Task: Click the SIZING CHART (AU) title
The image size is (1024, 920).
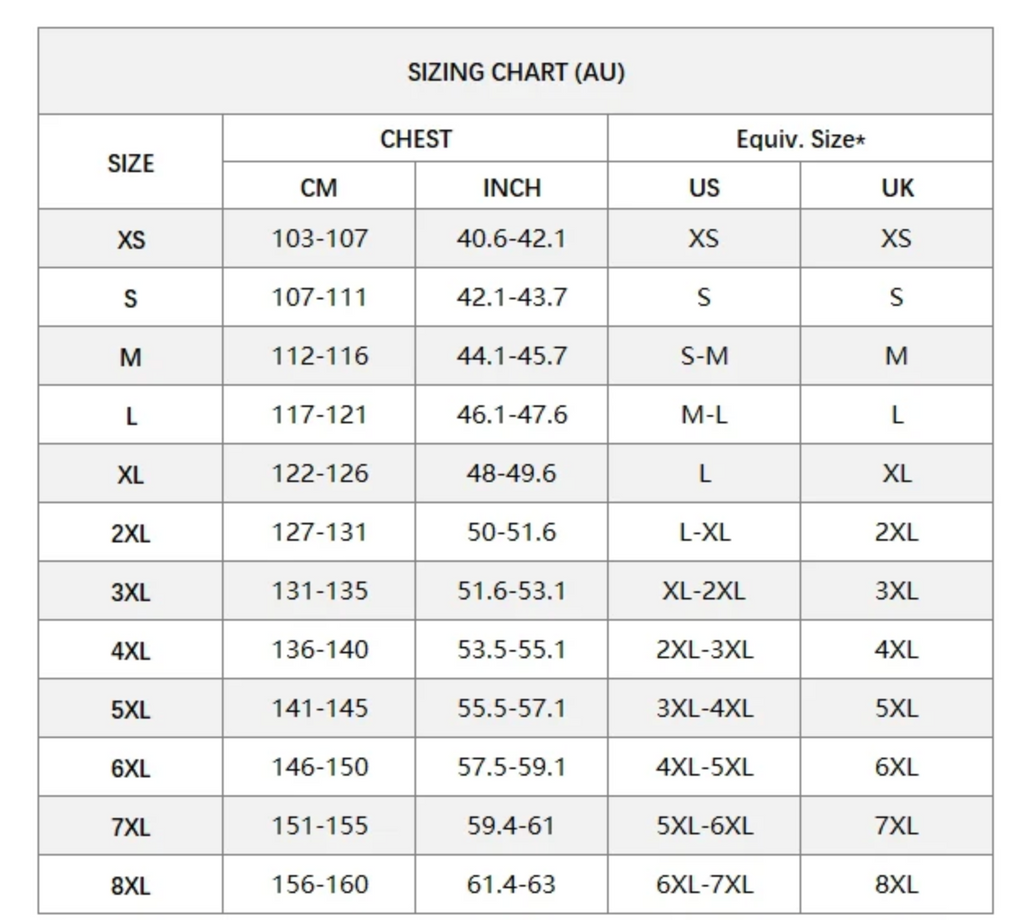Action: coord(516,72)
